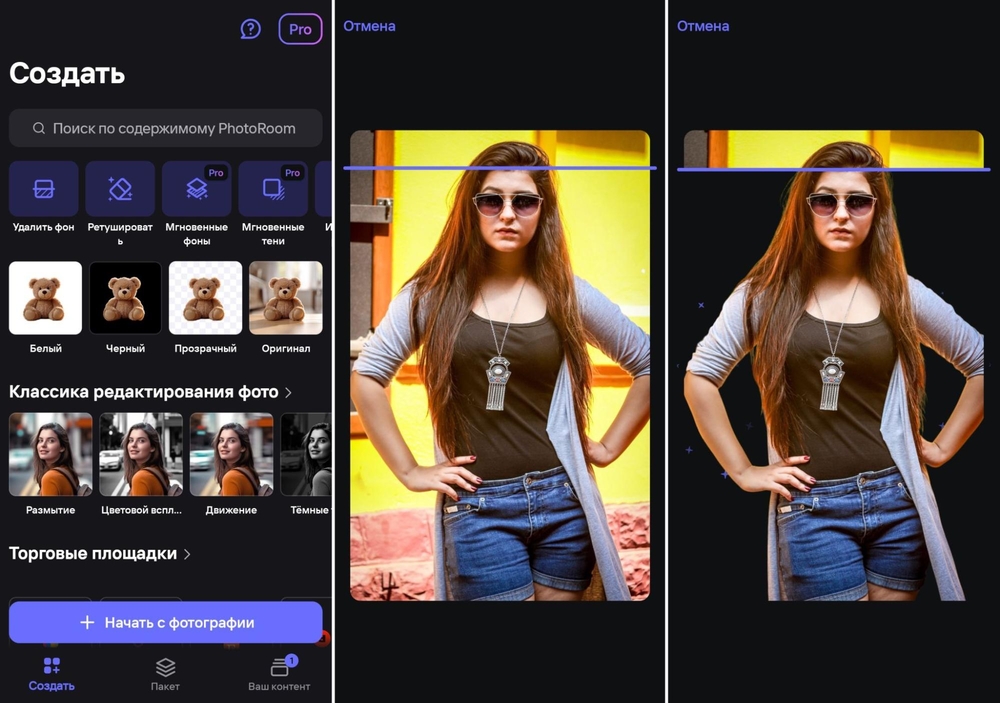The image size is (1000, 703).
Task: Switch to the Create tab
Action: pos(52,673)
